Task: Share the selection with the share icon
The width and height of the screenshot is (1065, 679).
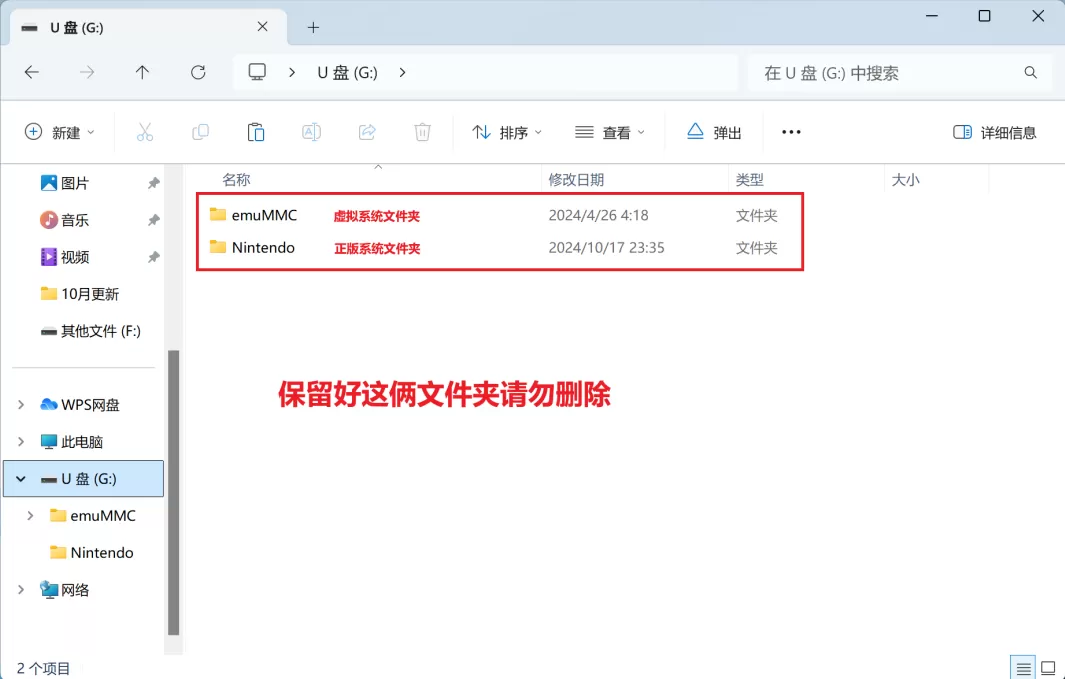Action: tap(366, 131)
